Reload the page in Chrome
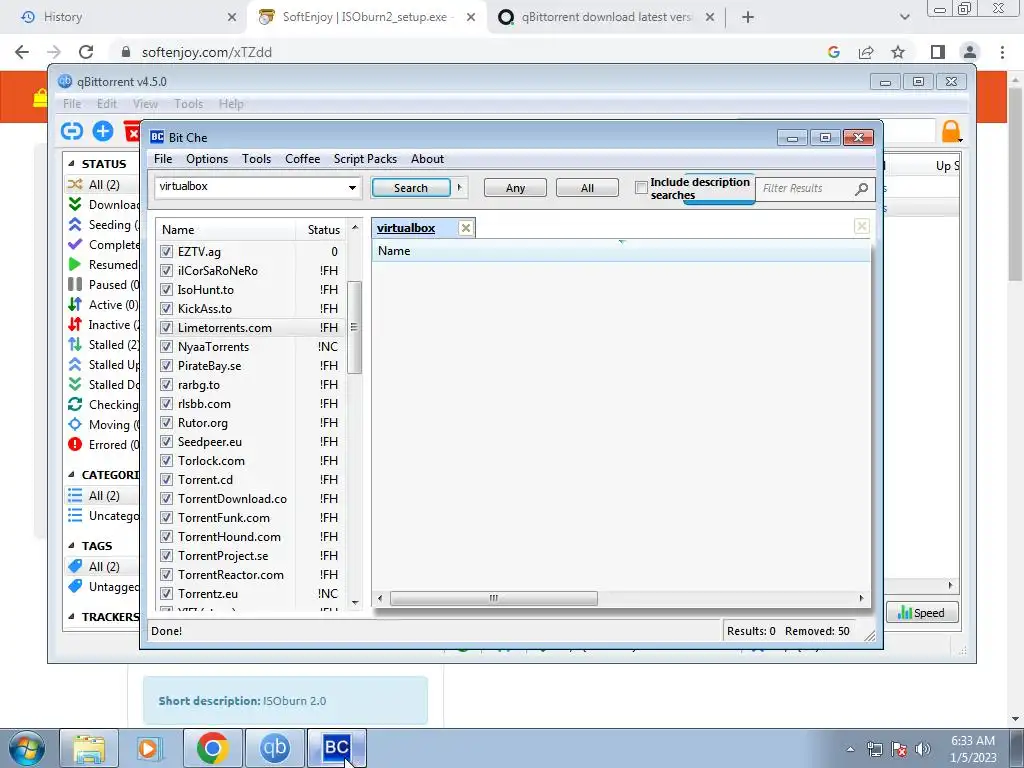1024x768 pixels. pos(86,52)
